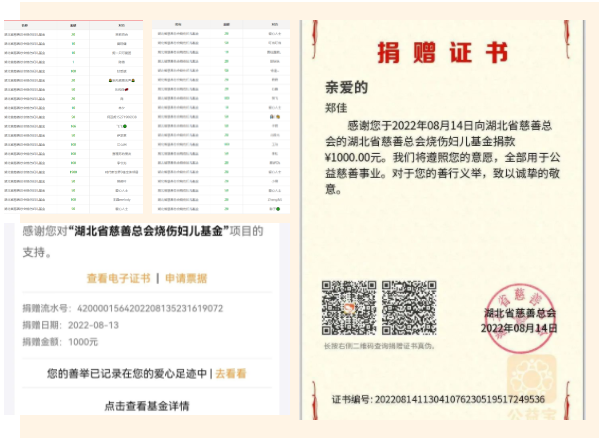
Task: Select the 捐赠日期 2022-08-13 line
Action: (71, 325)
